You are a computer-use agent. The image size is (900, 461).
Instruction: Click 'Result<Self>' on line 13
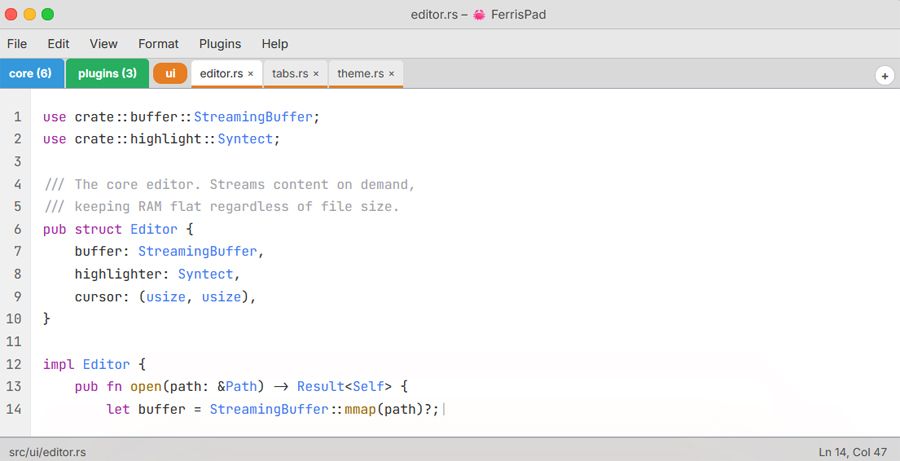(x=344, y=386)
